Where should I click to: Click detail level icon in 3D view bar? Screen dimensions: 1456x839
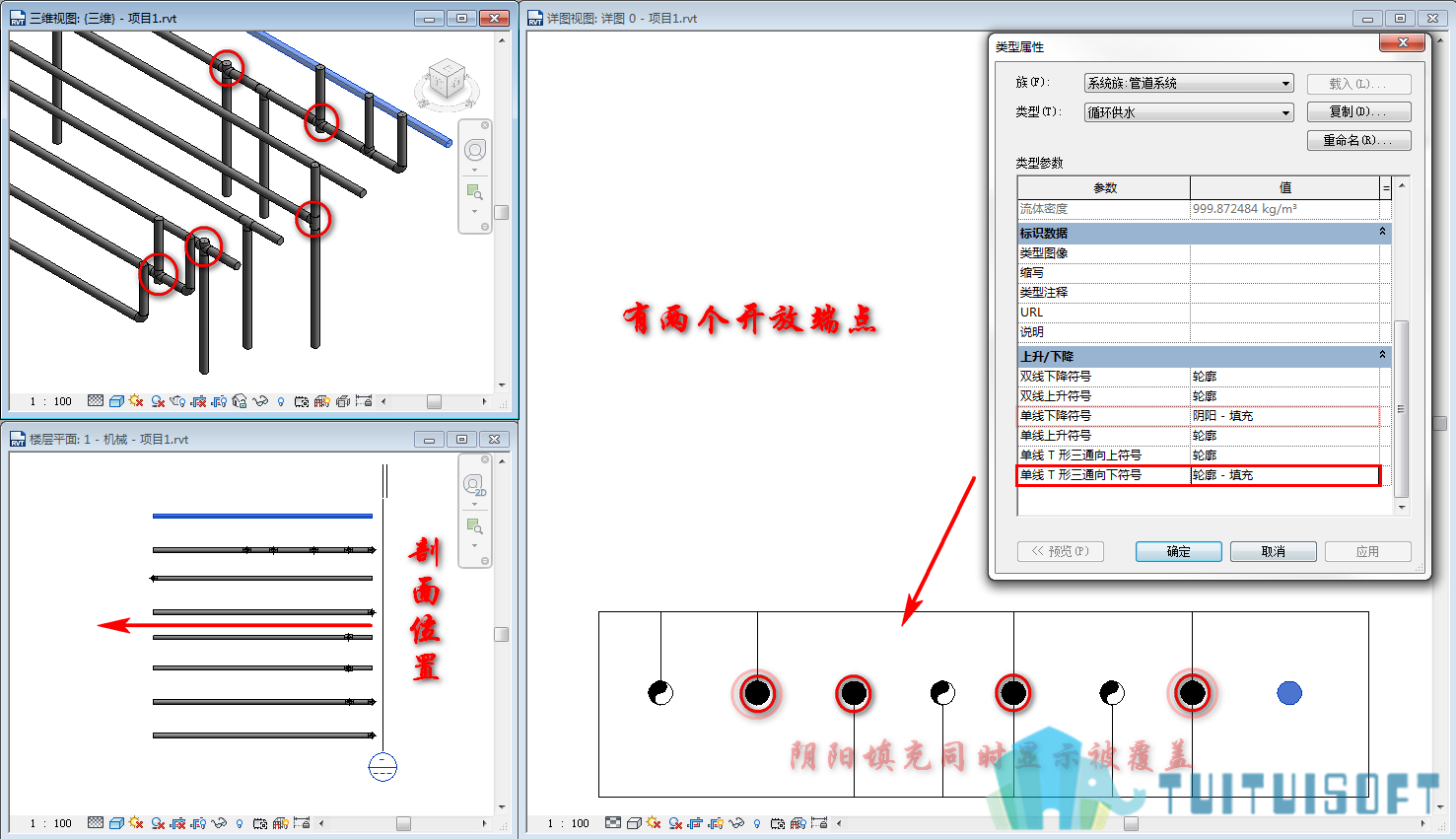[x=96, y=401]
